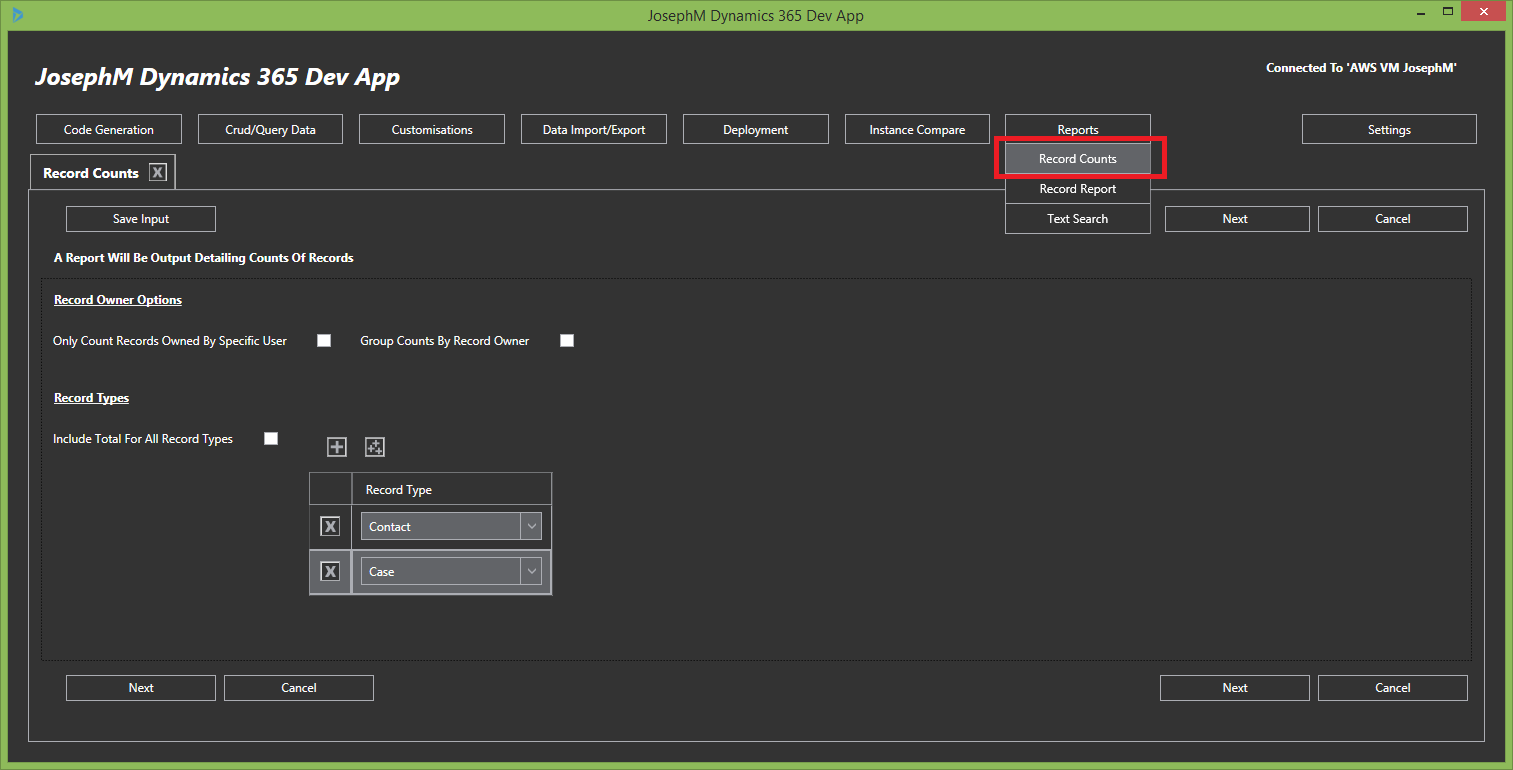Screen dimensions: 1513x770
Task: Click the add multiple record types icon
Action: pyautogui.click(x=375, y=447)
